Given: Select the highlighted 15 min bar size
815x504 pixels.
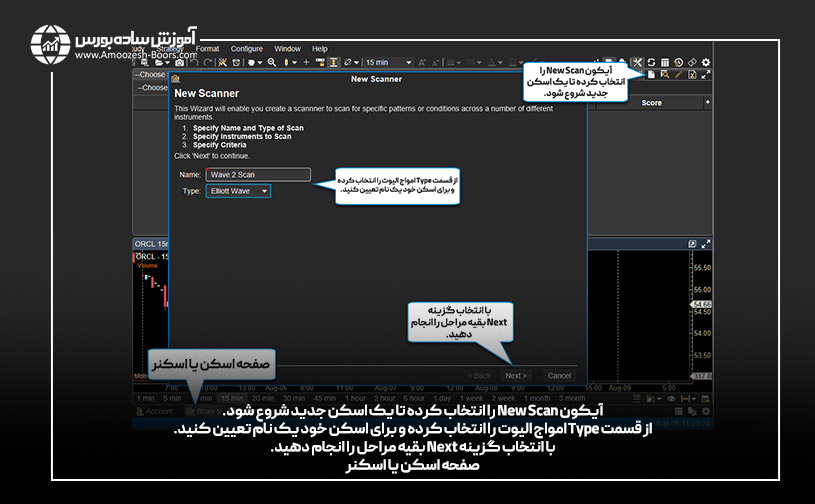Looking at the screenshot, I should point(232,399).
